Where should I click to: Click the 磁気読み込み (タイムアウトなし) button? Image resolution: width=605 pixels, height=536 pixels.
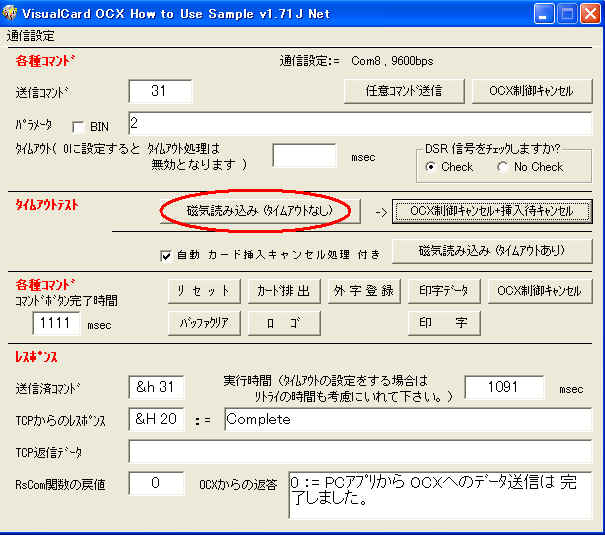click(x=260, y=211)
